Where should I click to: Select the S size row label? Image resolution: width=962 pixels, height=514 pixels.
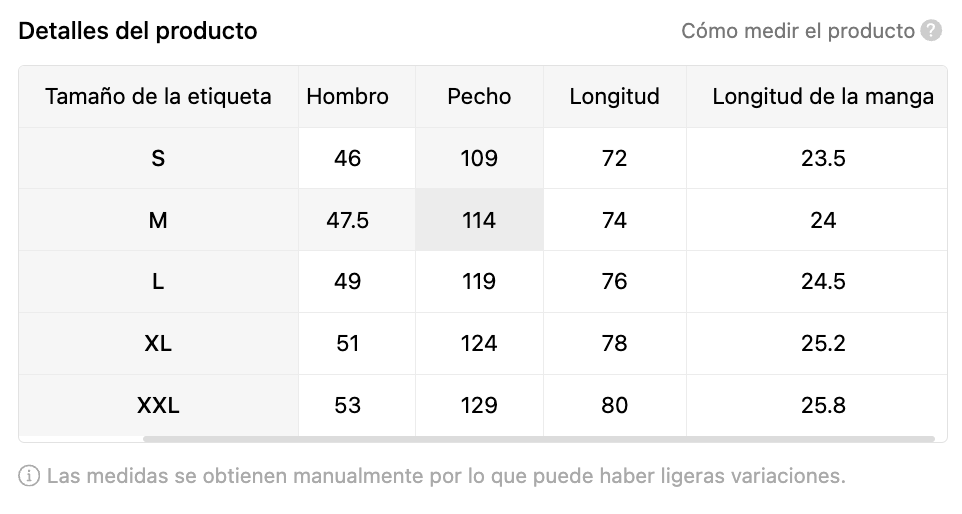(158, 158)
